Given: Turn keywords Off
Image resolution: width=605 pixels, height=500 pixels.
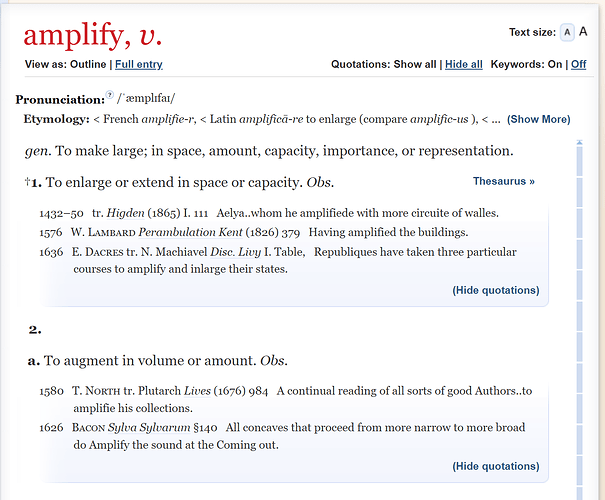Looking at the screenshot, I should [578, 64].
